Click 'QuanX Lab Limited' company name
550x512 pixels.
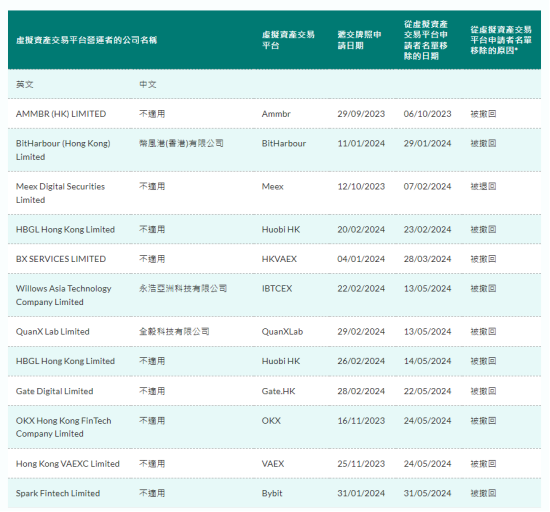53,331
